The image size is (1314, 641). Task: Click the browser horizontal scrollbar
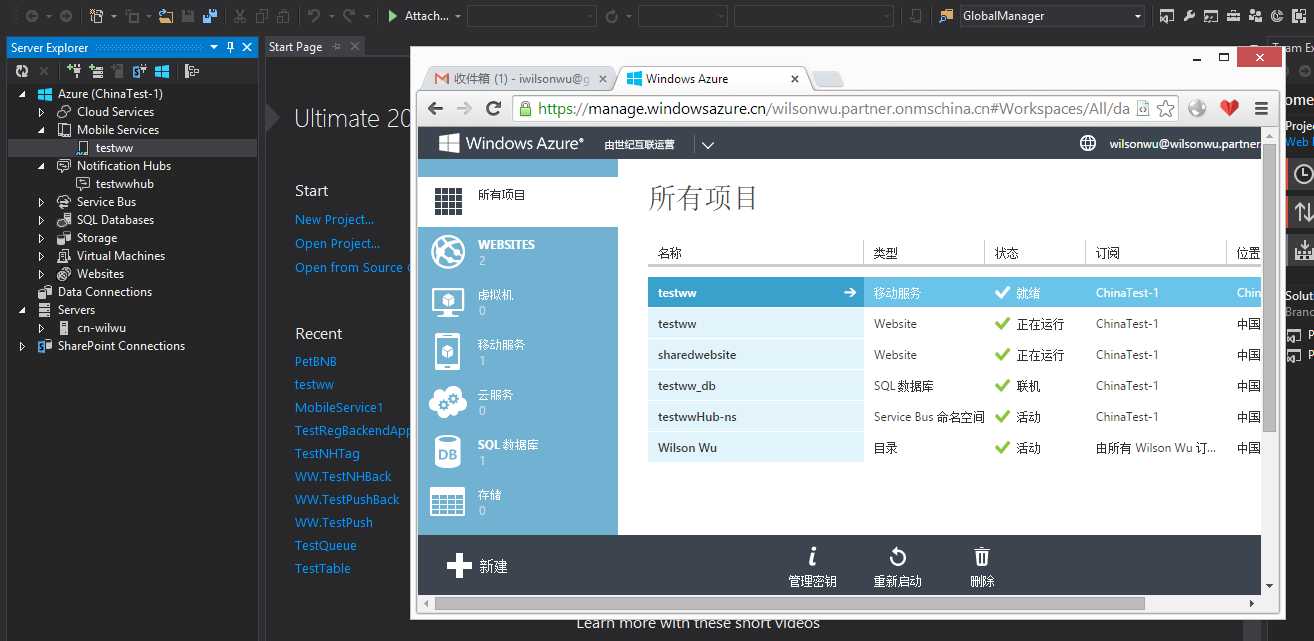[x=789, y=604]
